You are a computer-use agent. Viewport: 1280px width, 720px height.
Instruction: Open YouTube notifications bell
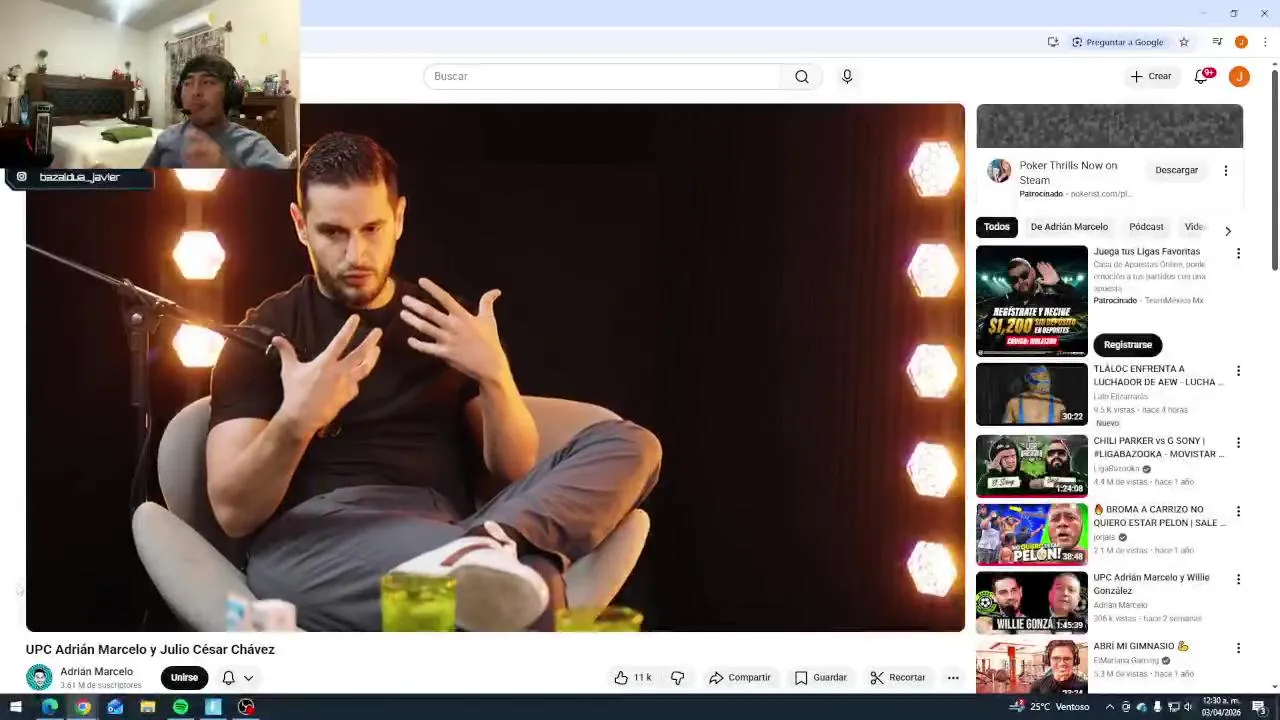click(1202, 77)
